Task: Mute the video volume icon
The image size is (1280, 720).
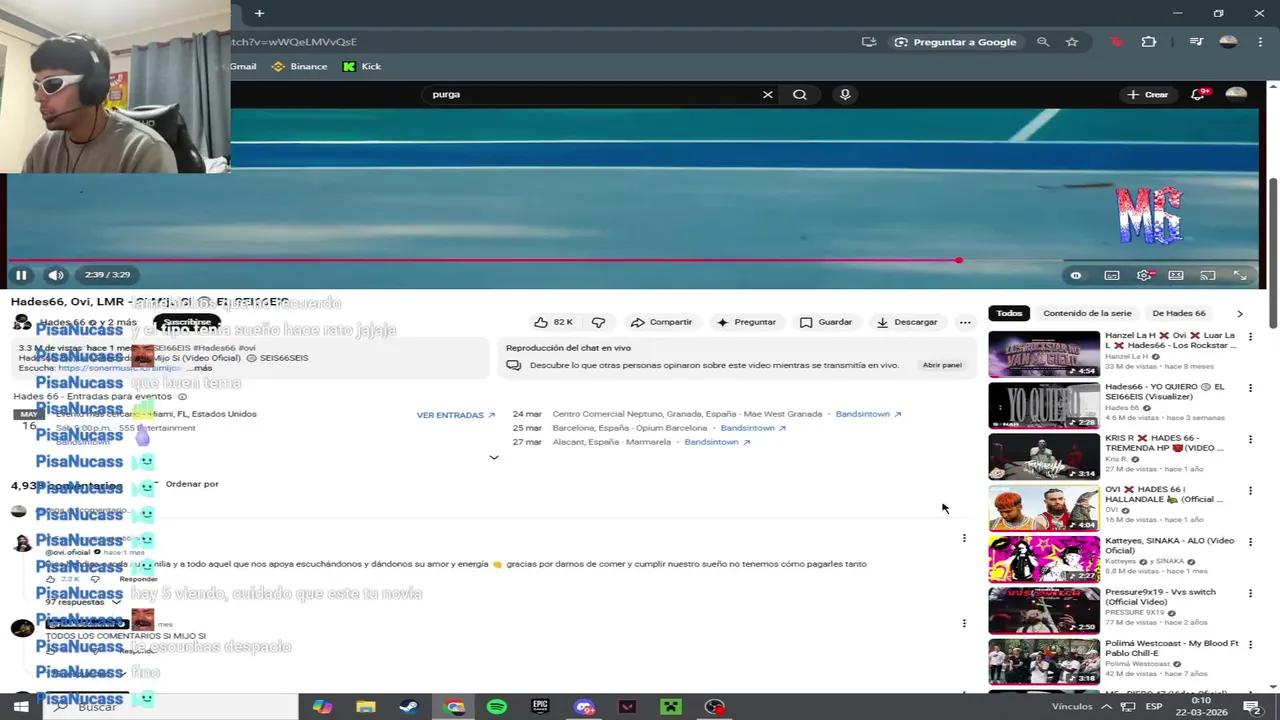Action: (56, 275)
